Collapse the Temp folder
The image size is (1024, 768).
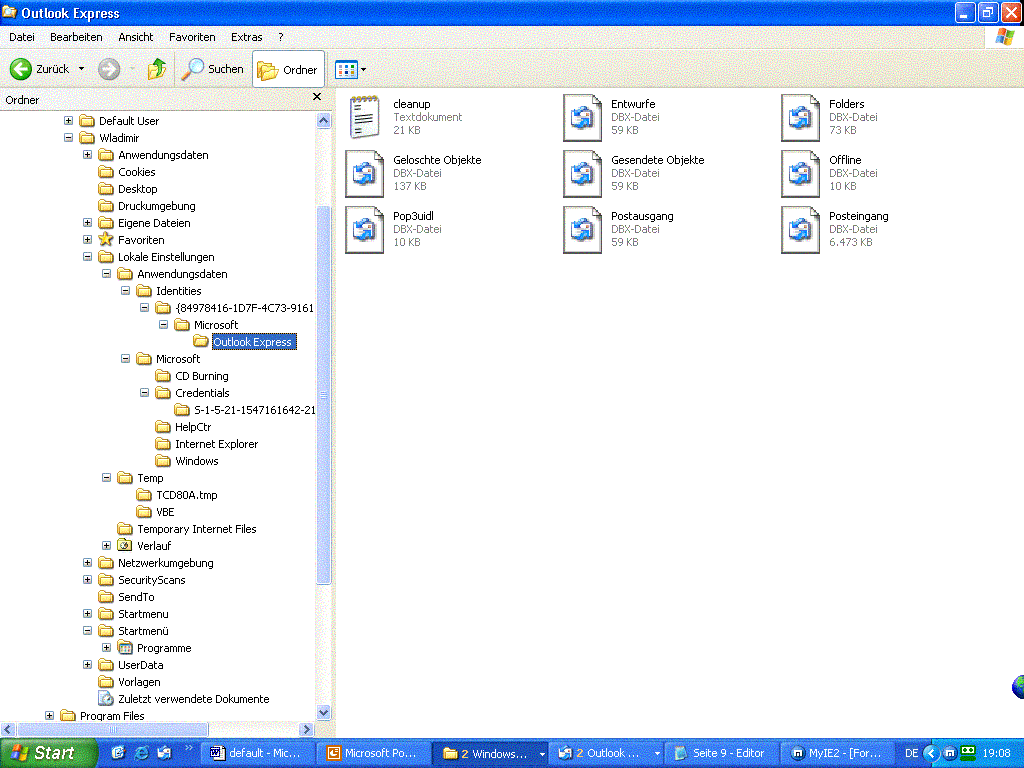coord(106,477)
